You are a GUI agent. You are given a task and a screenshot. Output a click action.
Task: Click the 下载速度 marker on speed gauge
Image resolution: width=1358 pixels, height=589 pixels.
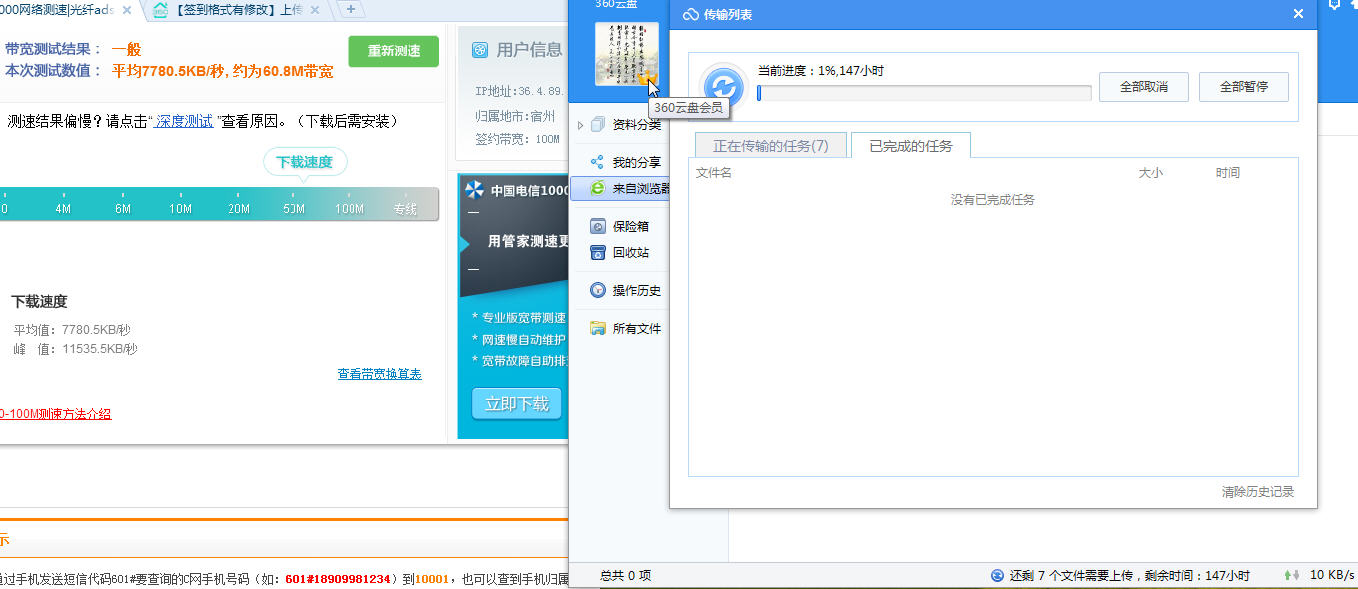305,162
